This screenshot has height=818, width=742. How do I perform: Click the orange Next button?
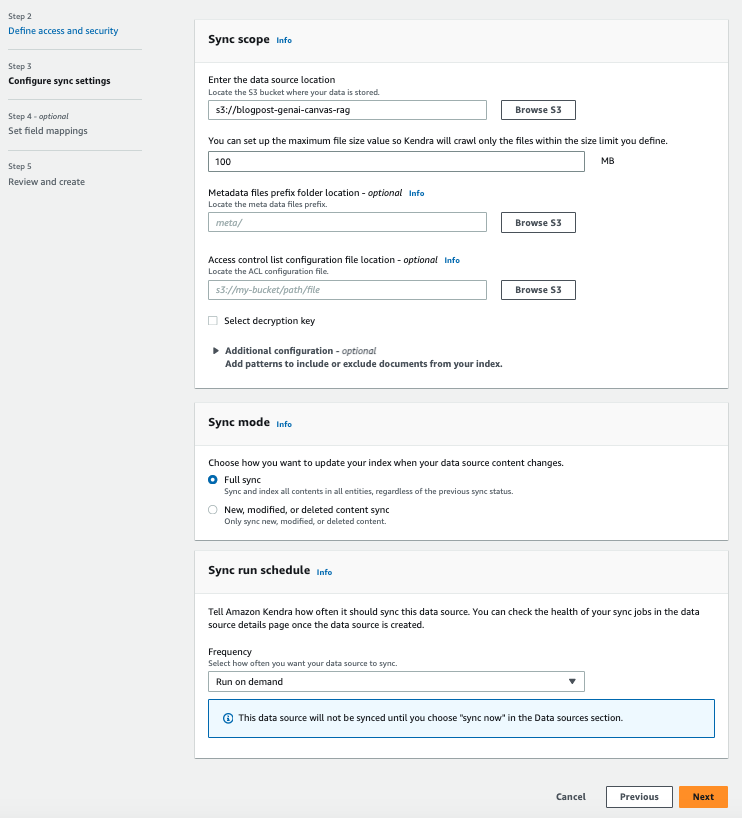point(703,797)
